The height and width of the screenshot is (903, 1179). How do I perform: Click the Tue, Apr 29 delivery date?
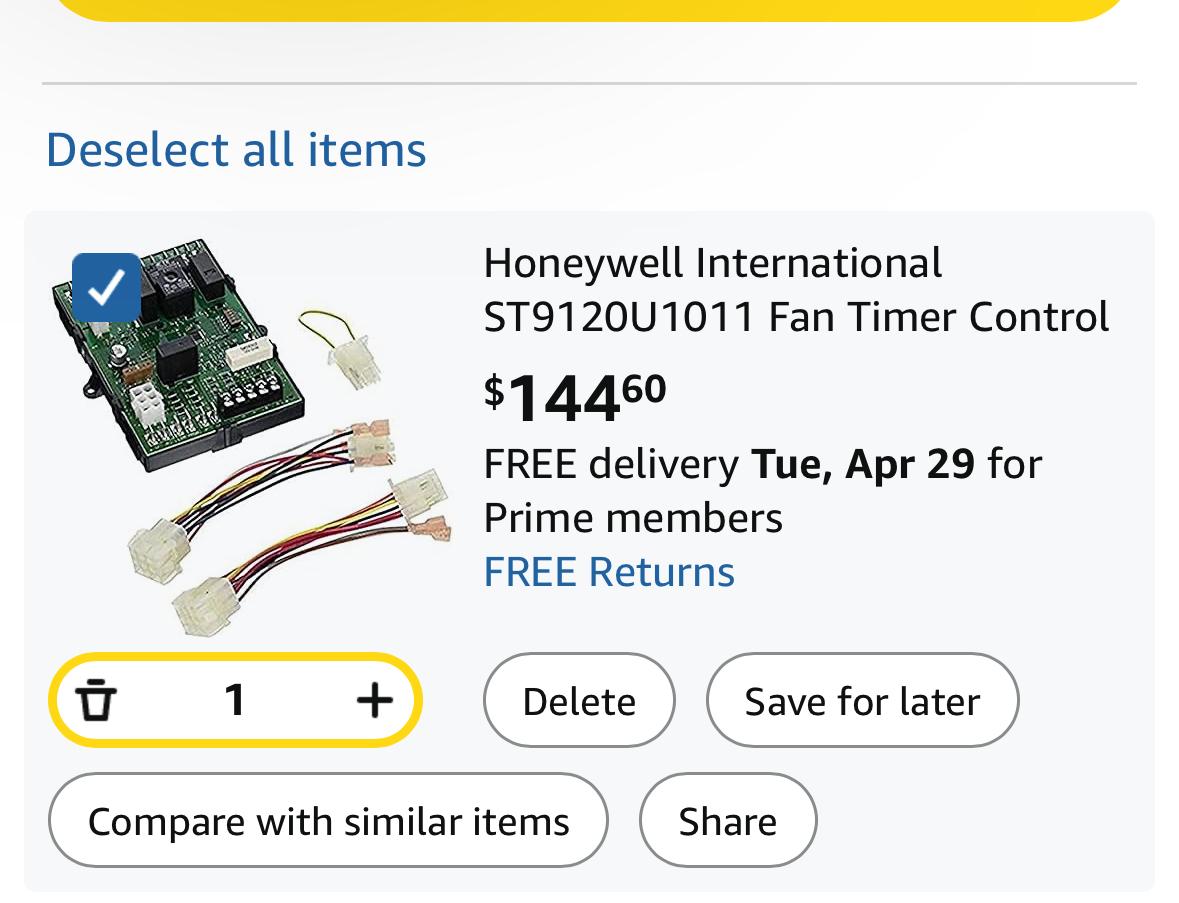pyautogui.click(x=863, y=464)
